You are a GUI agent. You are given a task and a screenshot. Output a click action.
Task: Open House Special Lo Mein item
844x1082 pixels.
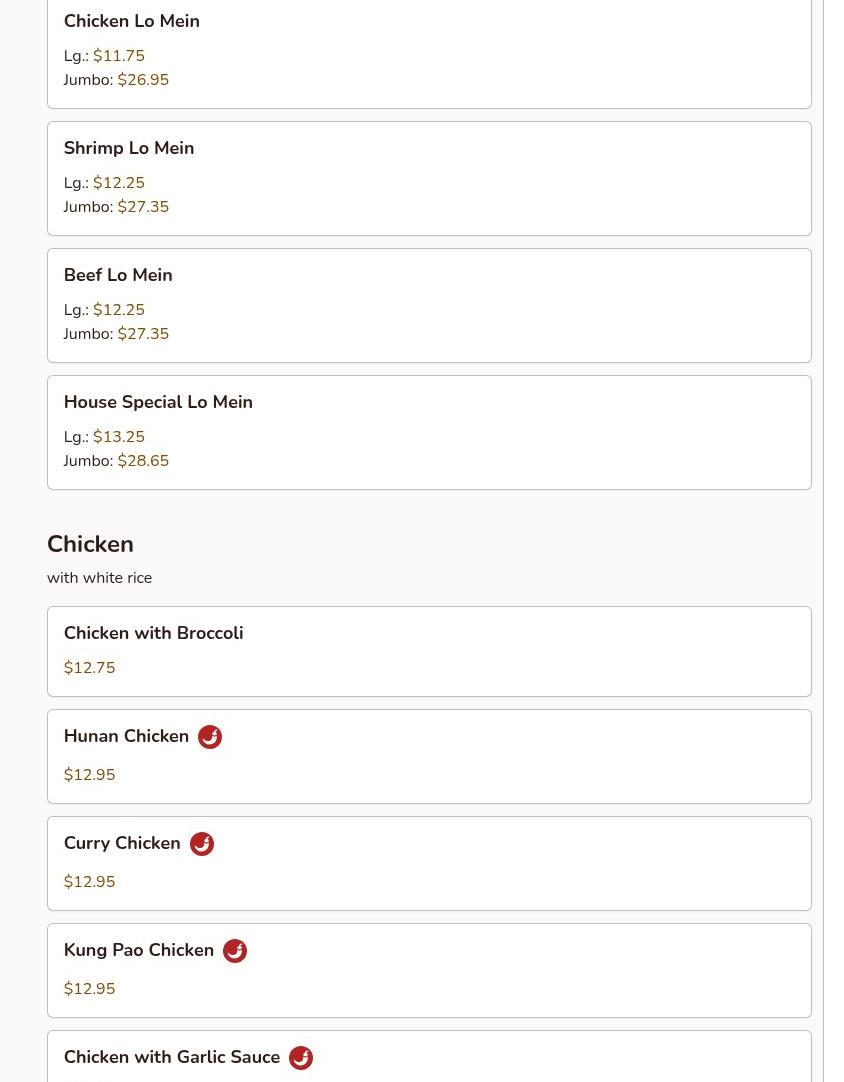[158, 402]
